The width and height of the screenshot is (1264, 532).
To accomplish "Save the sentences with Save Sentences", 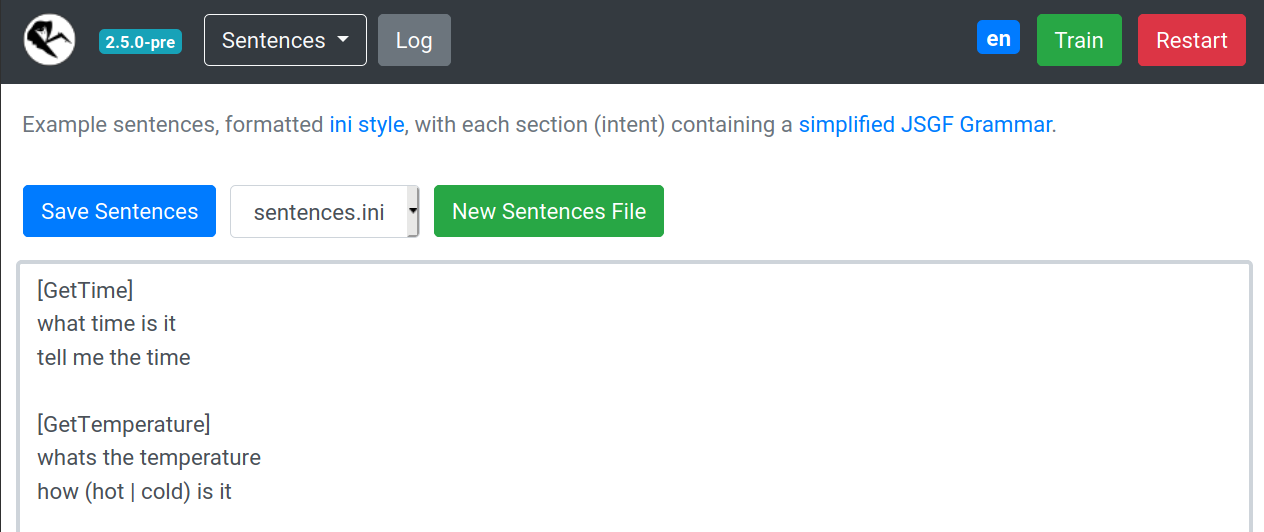I will coord(119,211).
